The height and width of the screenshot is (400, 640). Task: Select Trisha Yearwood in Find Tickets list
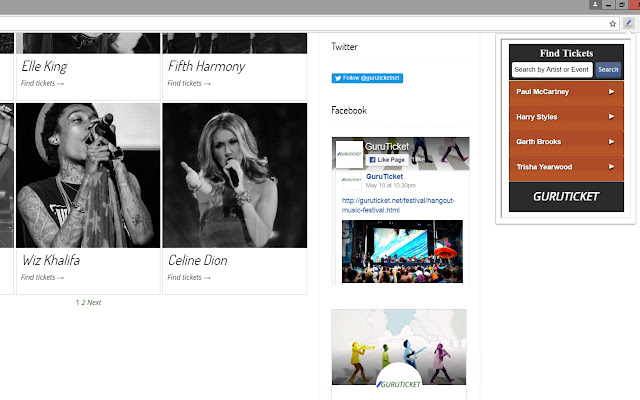(566, 169)
